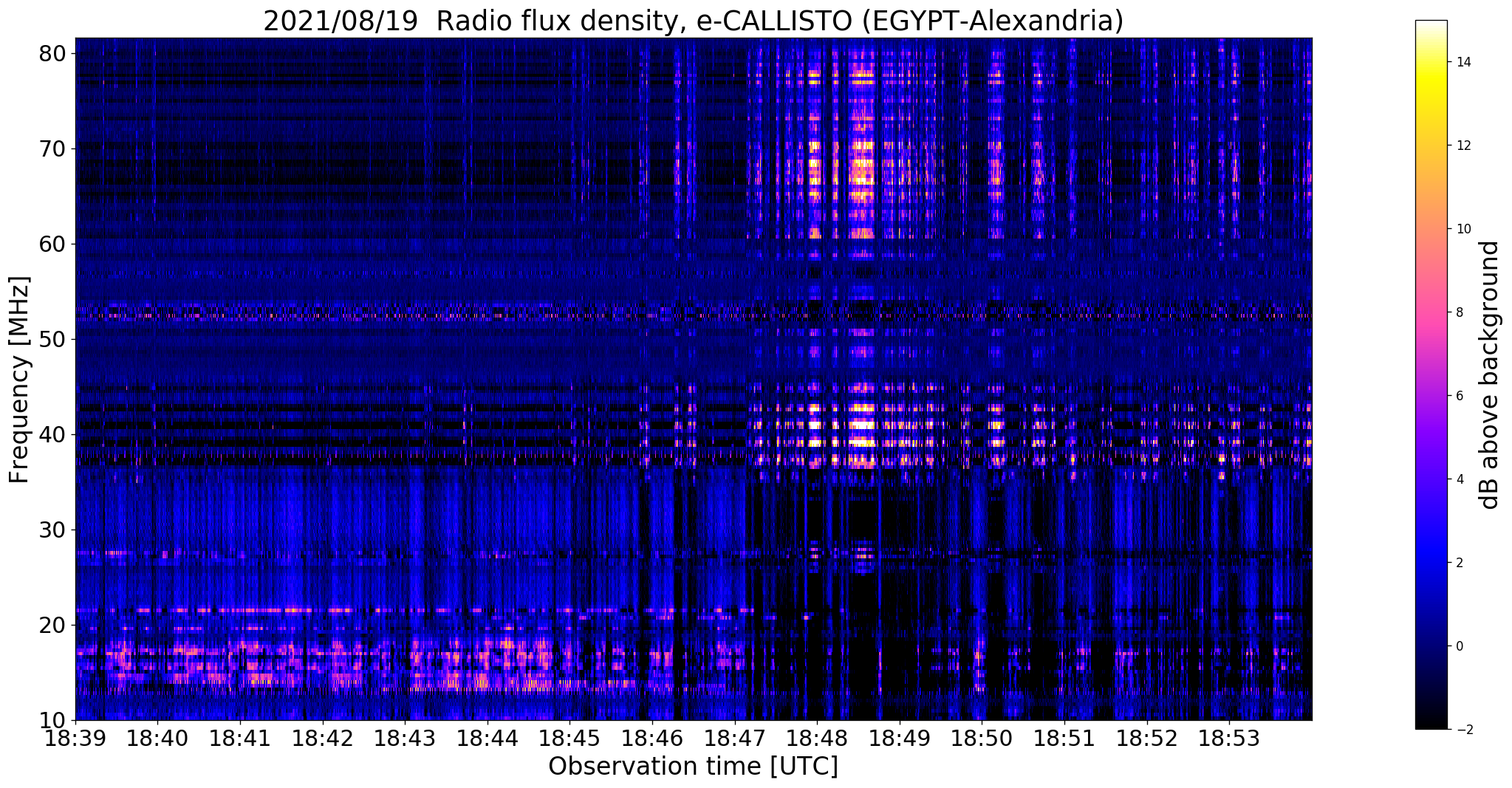Click the 18:51 time tick label
This screenshot has height=788, width=1512.
tap(1064, 738)
